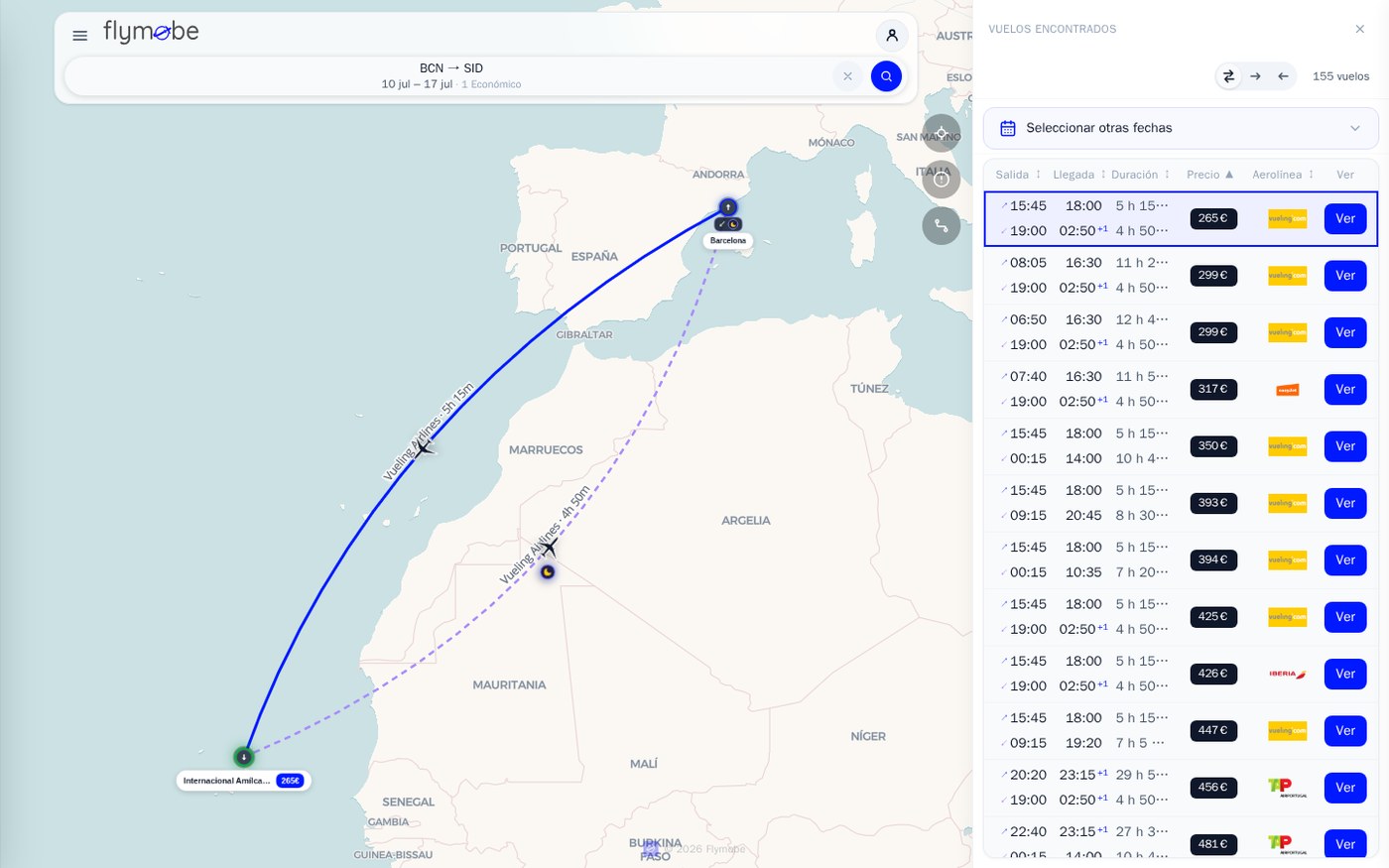Run search with blue magnifier button
This screenshot has width=1389, height=868.
886,76
